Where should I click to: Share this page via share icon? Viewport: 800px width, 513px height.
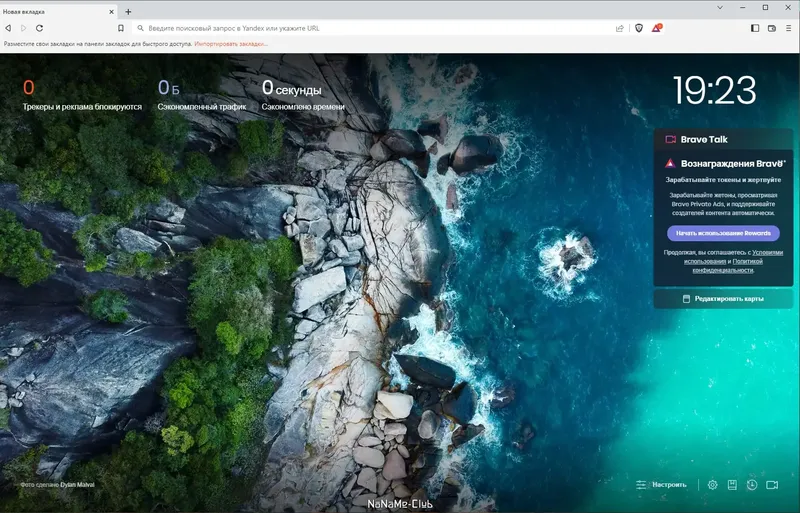(x=619, y=28)
